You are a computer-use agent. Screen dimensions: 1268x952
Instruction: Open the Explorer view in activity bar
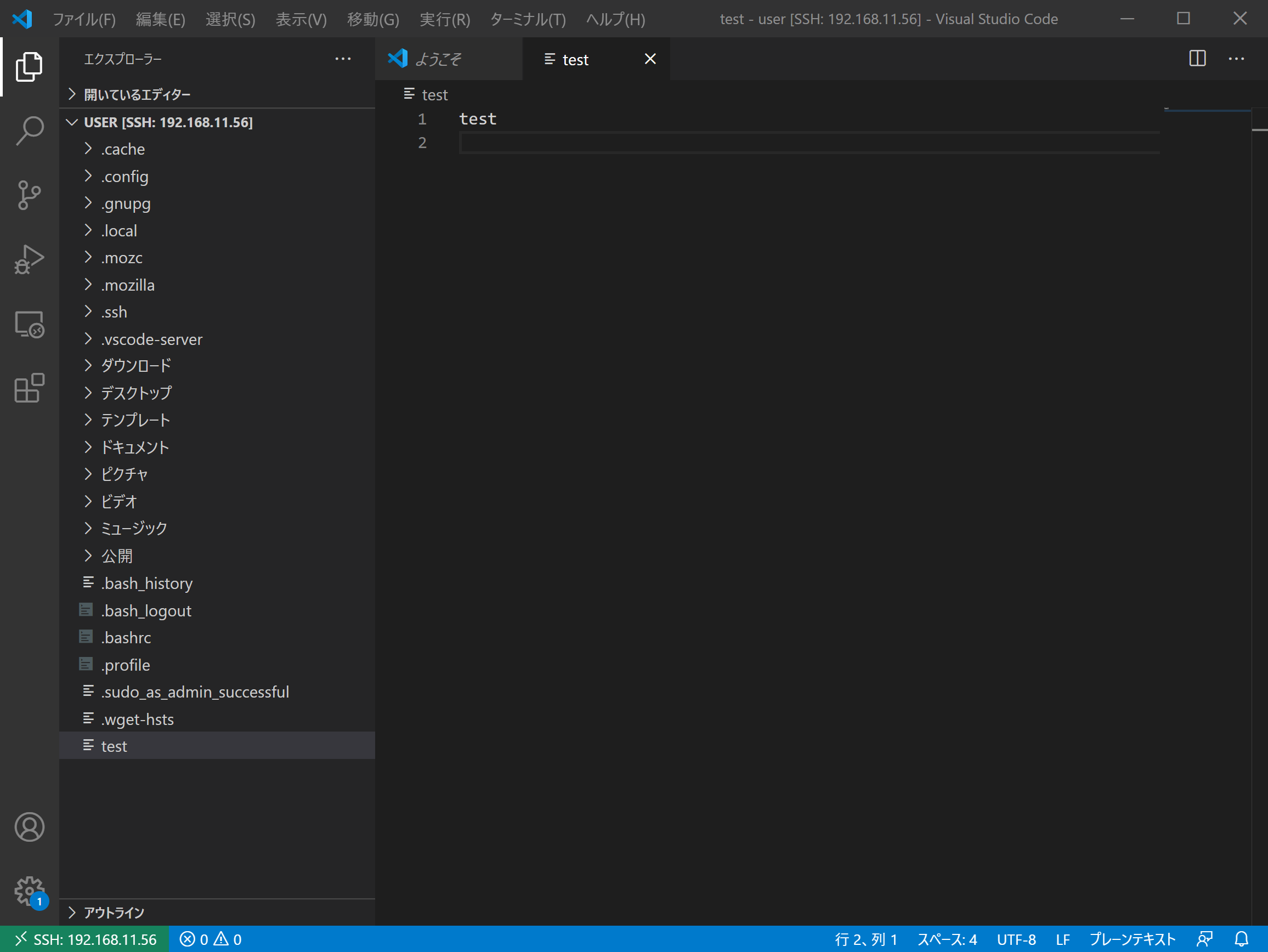(x=29, y=67)
